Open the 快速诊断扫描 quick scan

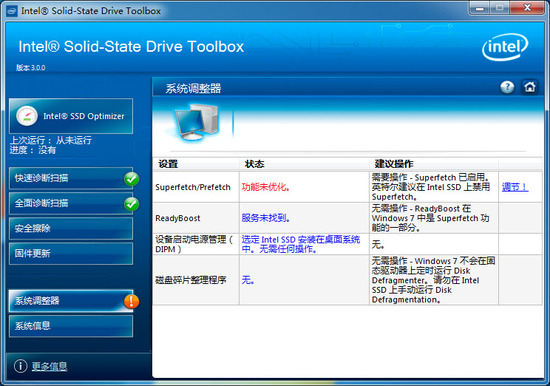[71, 178]
